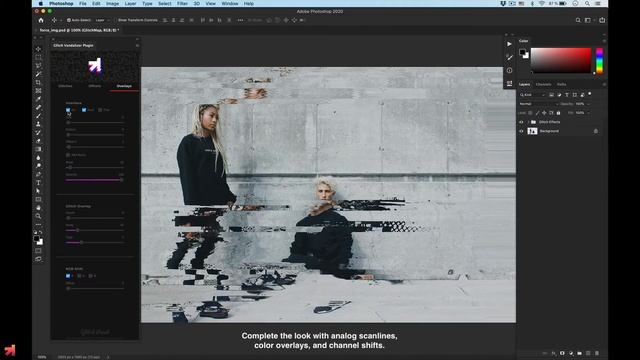Select the Eyedropper tool
Screen dimensions: 640x360
pyautogui.click(x=38, y=99)
